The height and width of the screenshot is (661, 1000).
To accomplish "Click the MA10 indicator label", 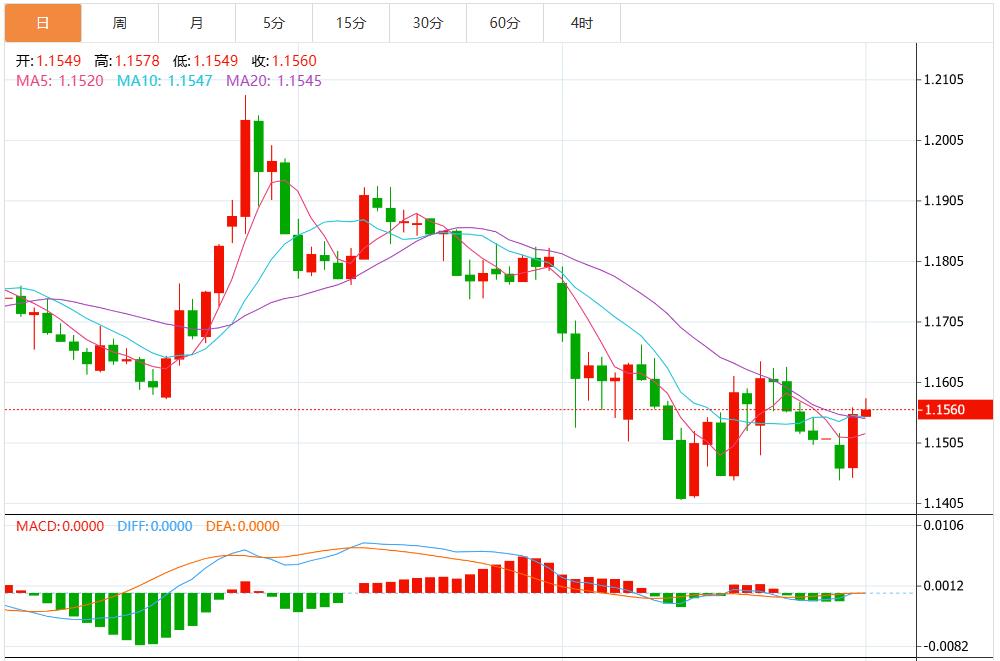I will (x=165, y=80).
